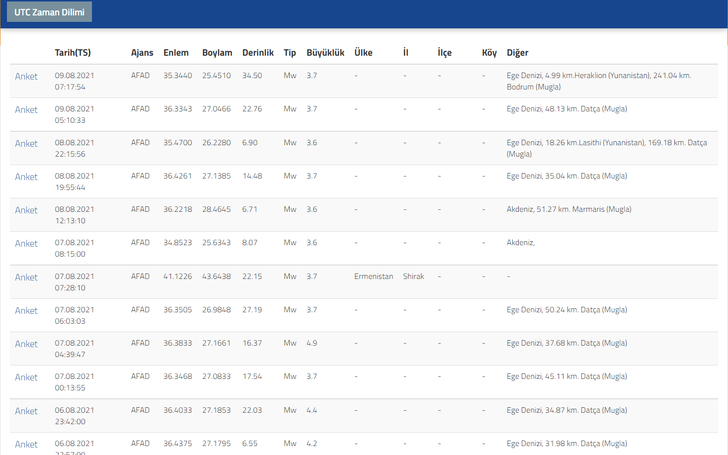This screenshot has height=455, width=728.
Task: Click the UTC Zaman Dilimi button
Action: click(x=49, y=13)
